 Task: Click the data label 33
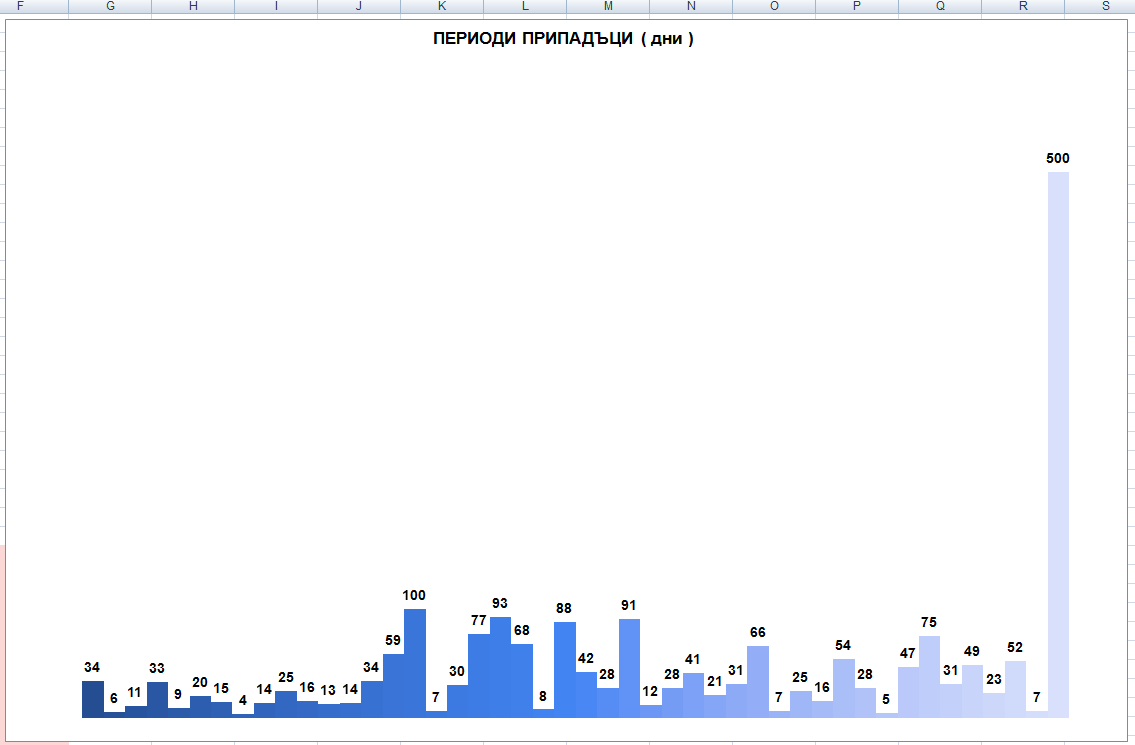point(156,668)
